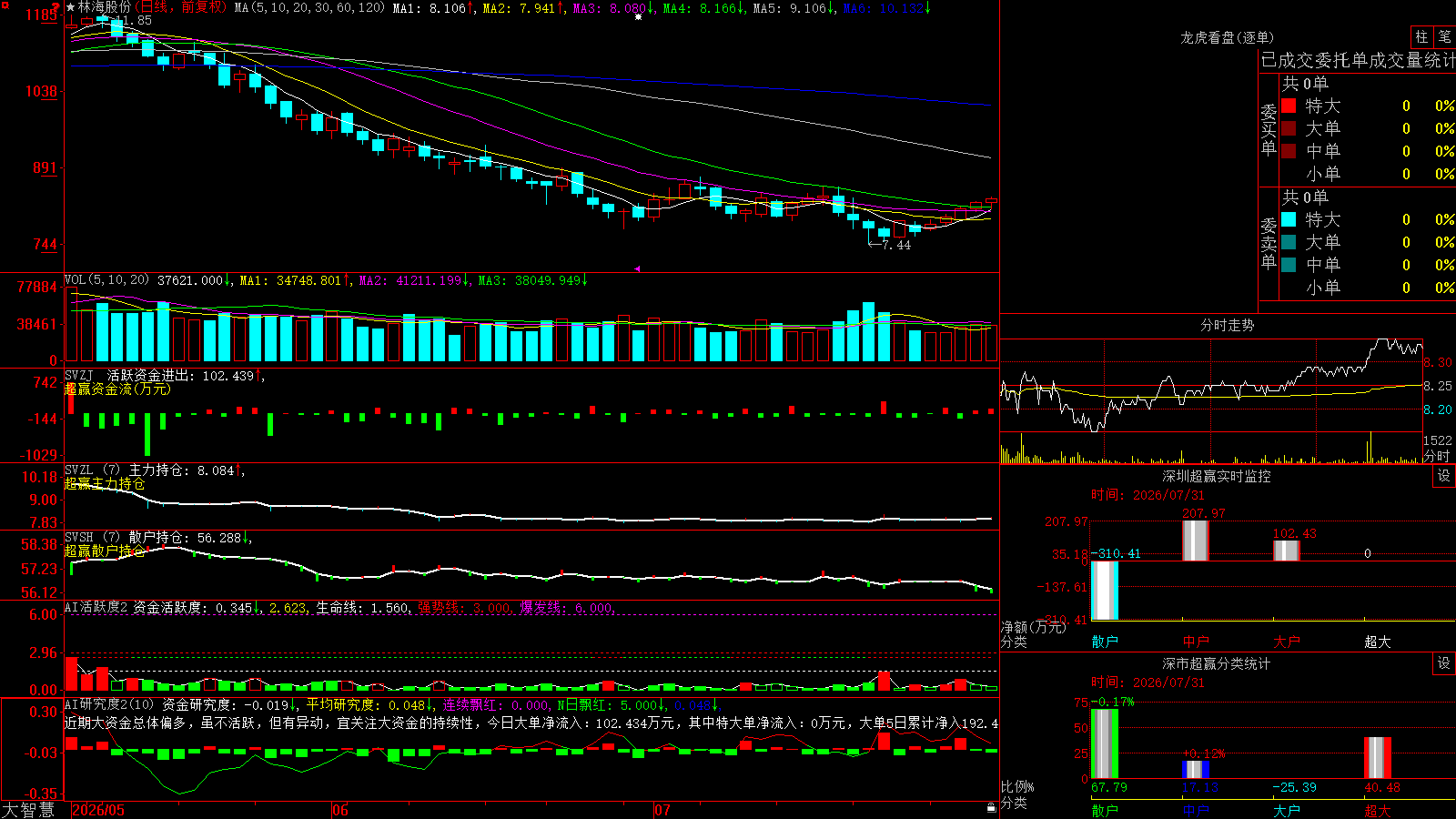
Task: Click the magenta arrow marker below the K-line chart
Action: coord(637,268)
